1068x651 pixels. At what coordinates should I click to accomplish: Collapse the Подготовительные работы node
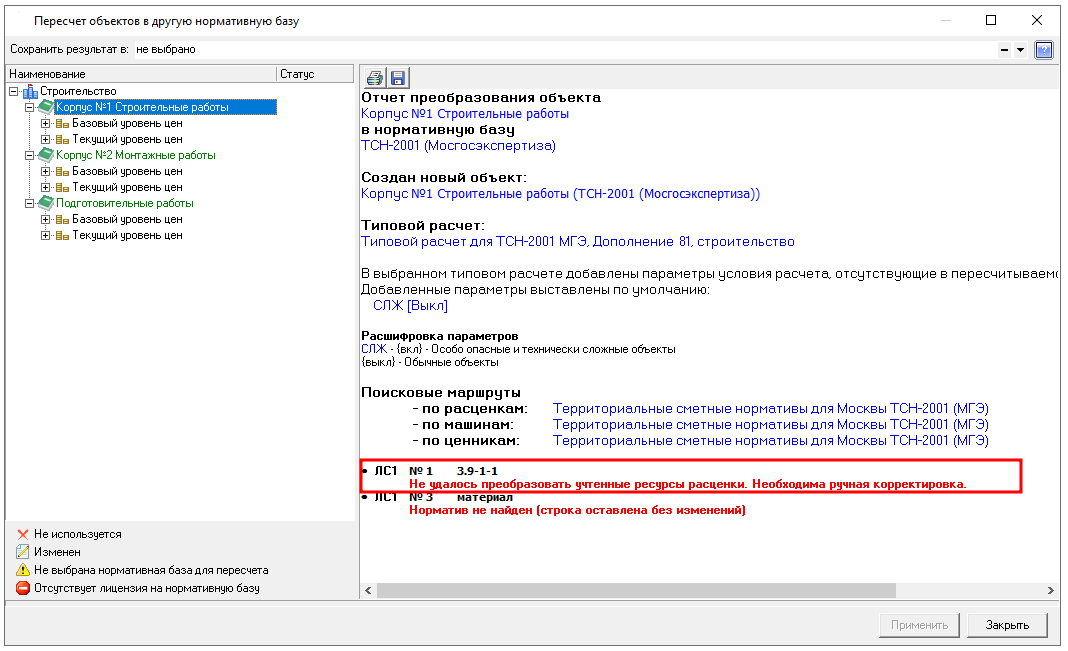click(30, 204)
